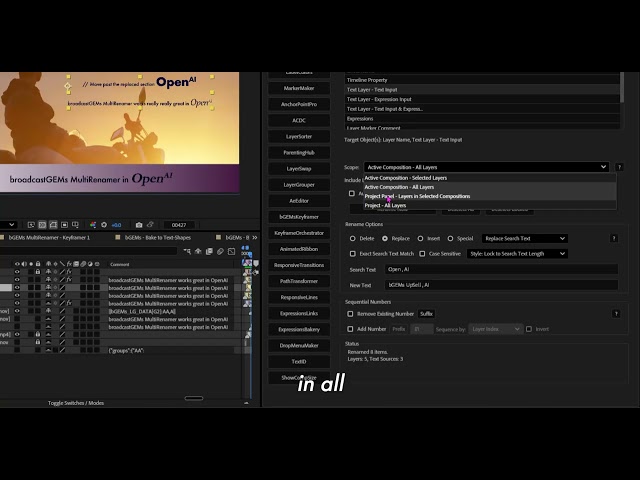
Task: Open the KeyframeOrchestrator tool
Action: click(x=299, y=233)
